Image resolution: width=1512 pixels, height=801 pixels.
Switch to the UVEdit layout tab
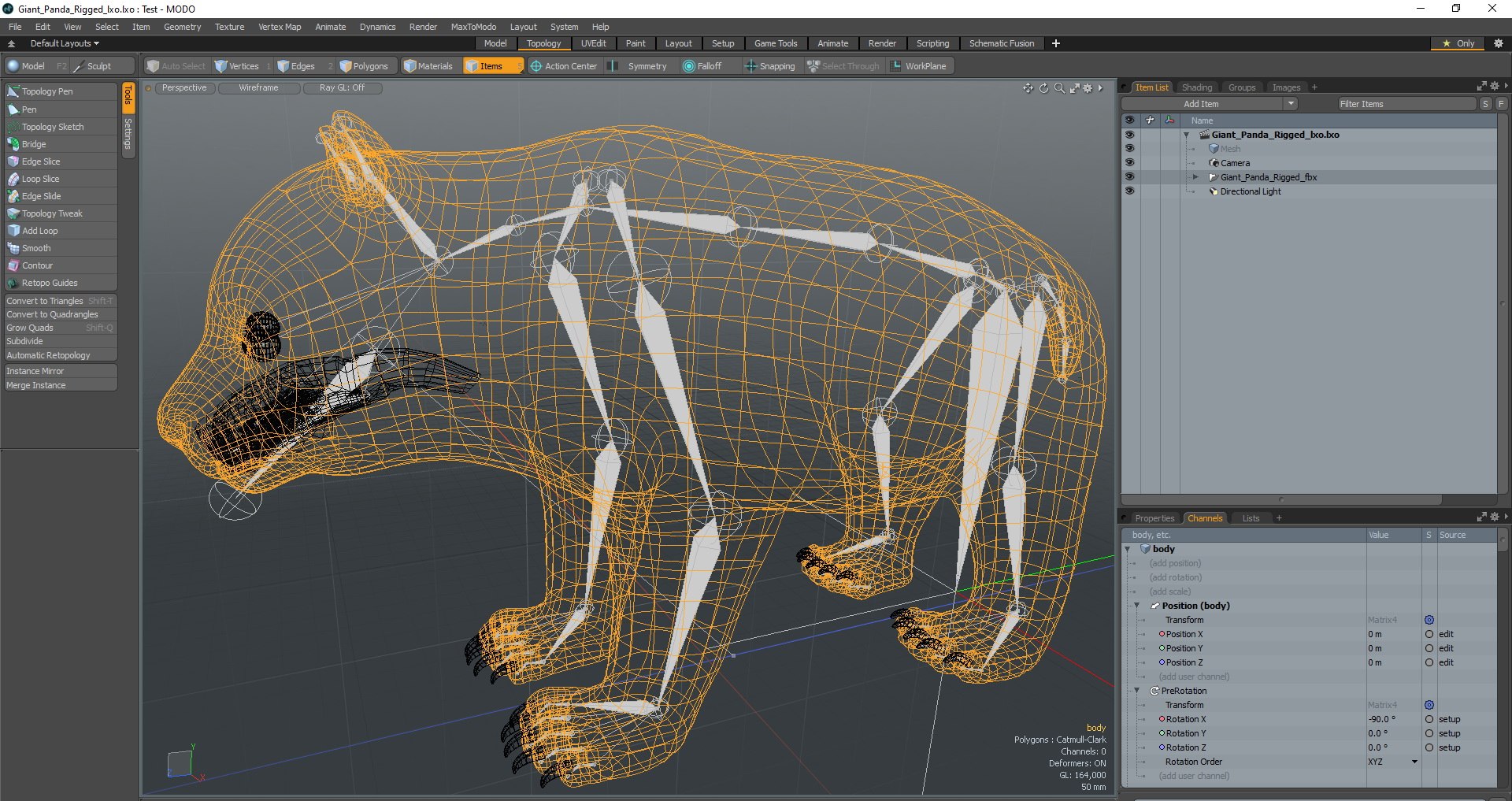[x=593, y=43]
